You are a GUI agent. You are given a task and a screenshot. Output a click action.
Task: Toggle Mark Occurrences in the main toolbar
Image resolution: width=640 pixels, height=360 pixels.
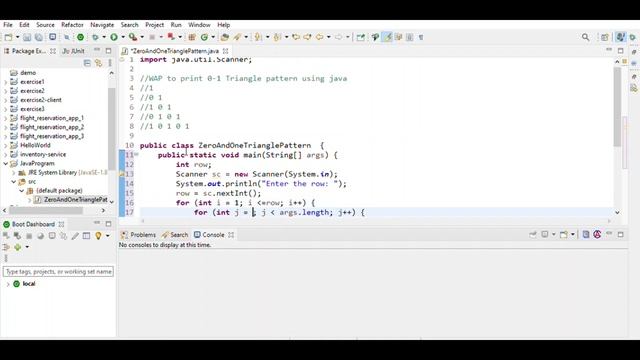387,37
